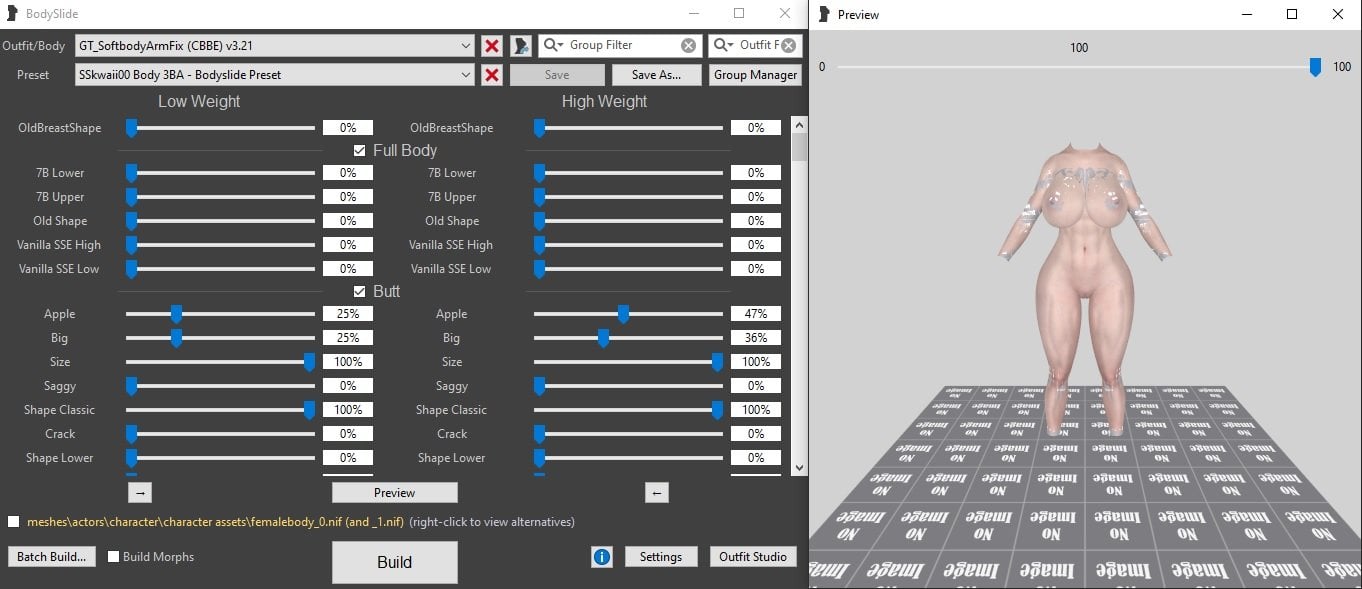
Task: Open Batch Build... dialog
Action: pos(52,557)
